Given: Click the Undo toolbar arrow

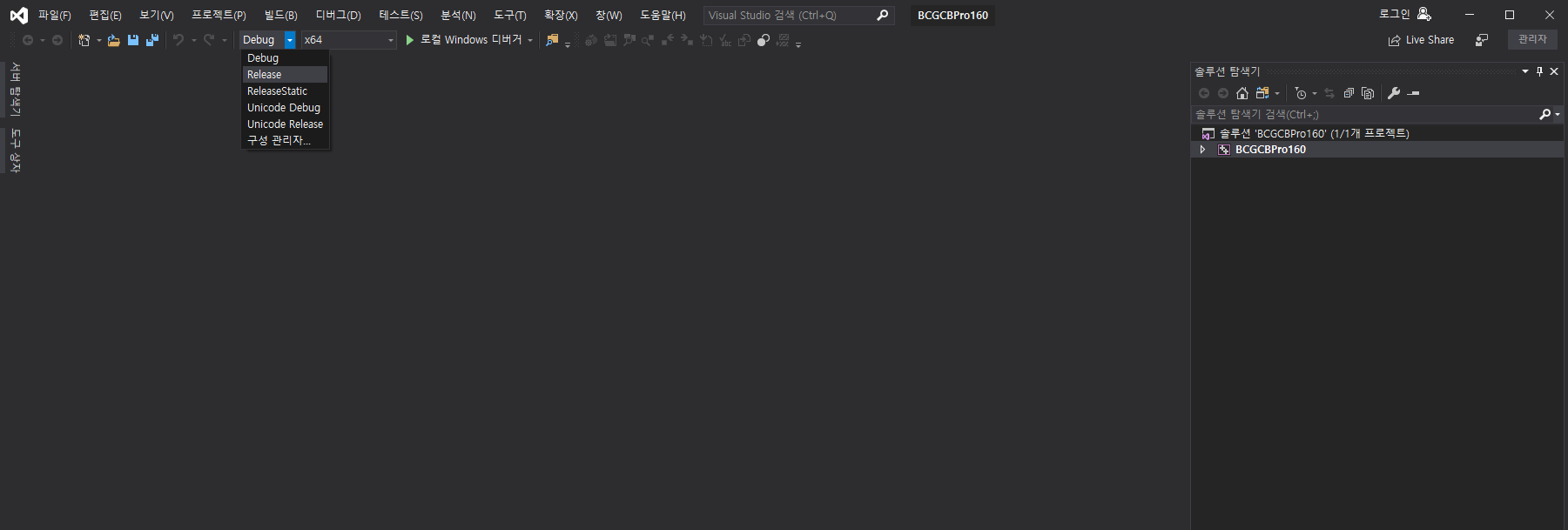Looking at the screenshot, I should point(178,40).
